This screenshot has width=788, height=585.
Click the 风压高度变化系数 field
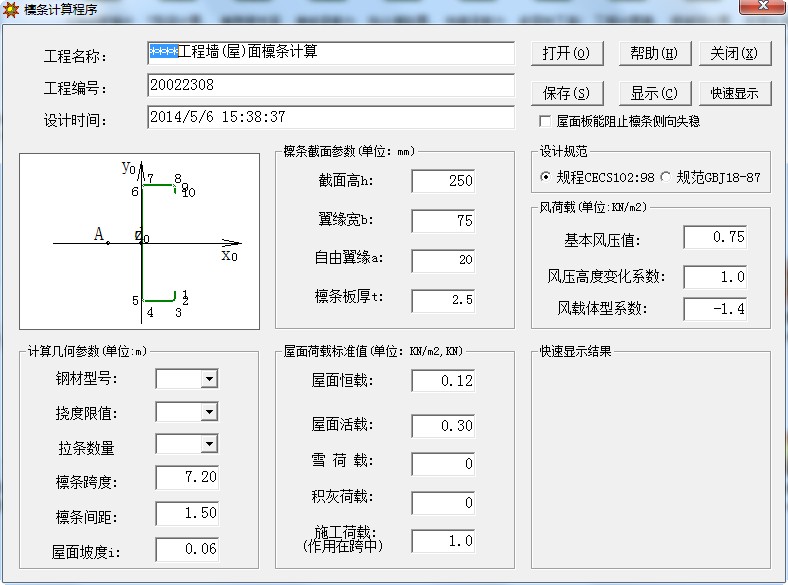(x=715, y=277)
